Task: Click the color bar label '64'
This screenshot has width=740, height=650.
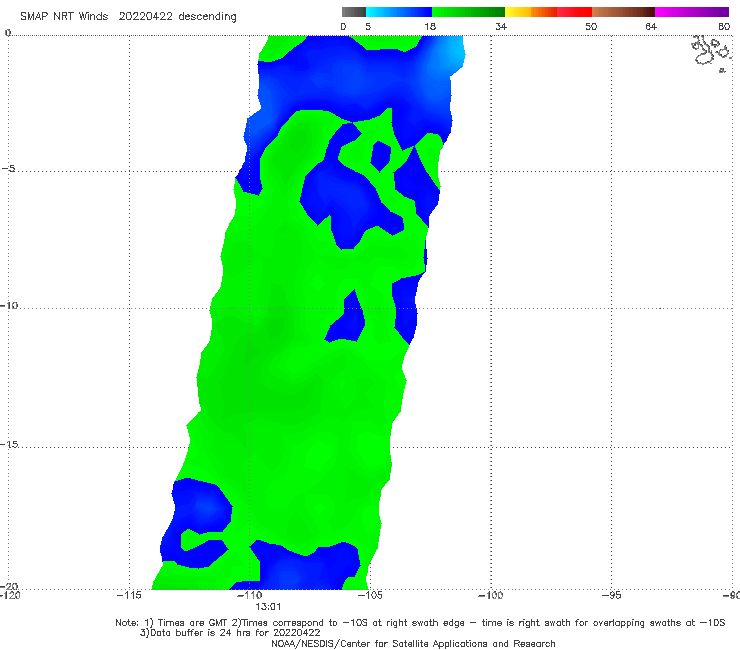Action: (x=651, y=26)
